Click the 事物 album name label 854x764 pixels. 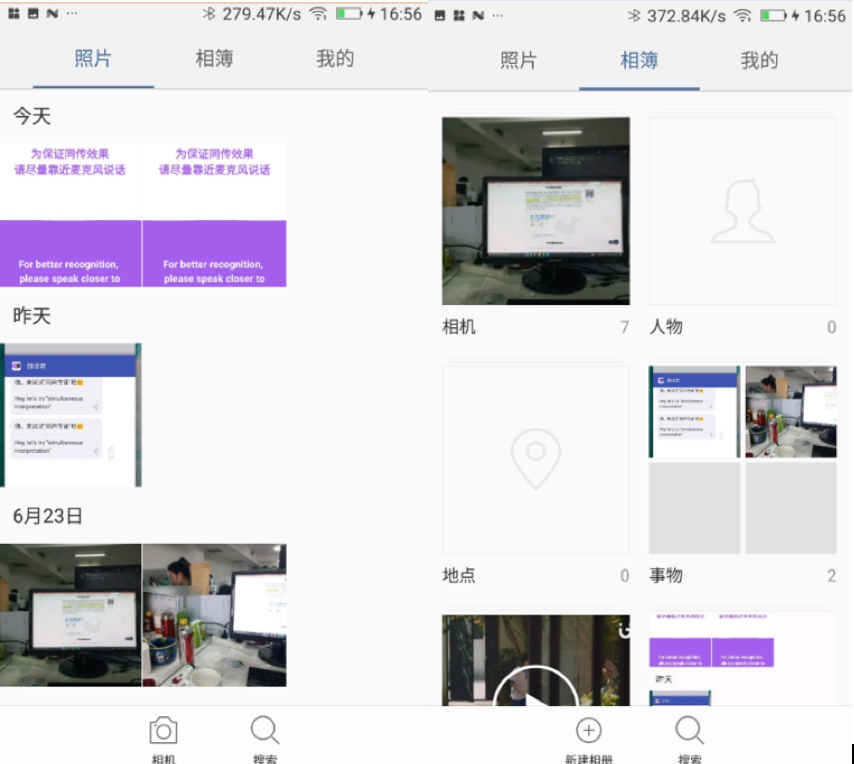click(666, 576)
